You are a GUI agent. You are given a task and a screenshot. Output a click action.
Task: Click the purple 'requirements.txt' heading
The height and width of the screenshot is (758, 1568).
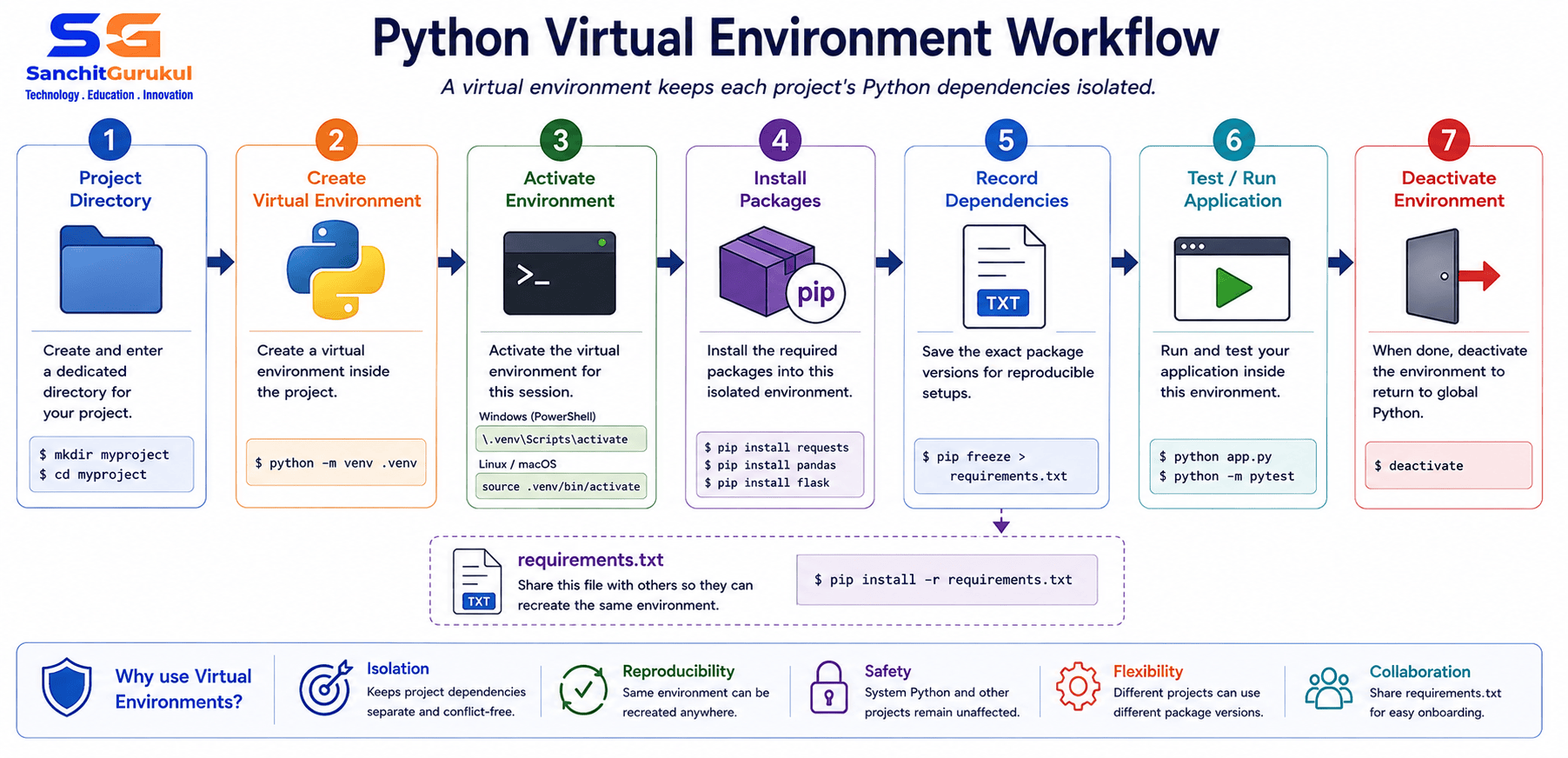(590, 560)
